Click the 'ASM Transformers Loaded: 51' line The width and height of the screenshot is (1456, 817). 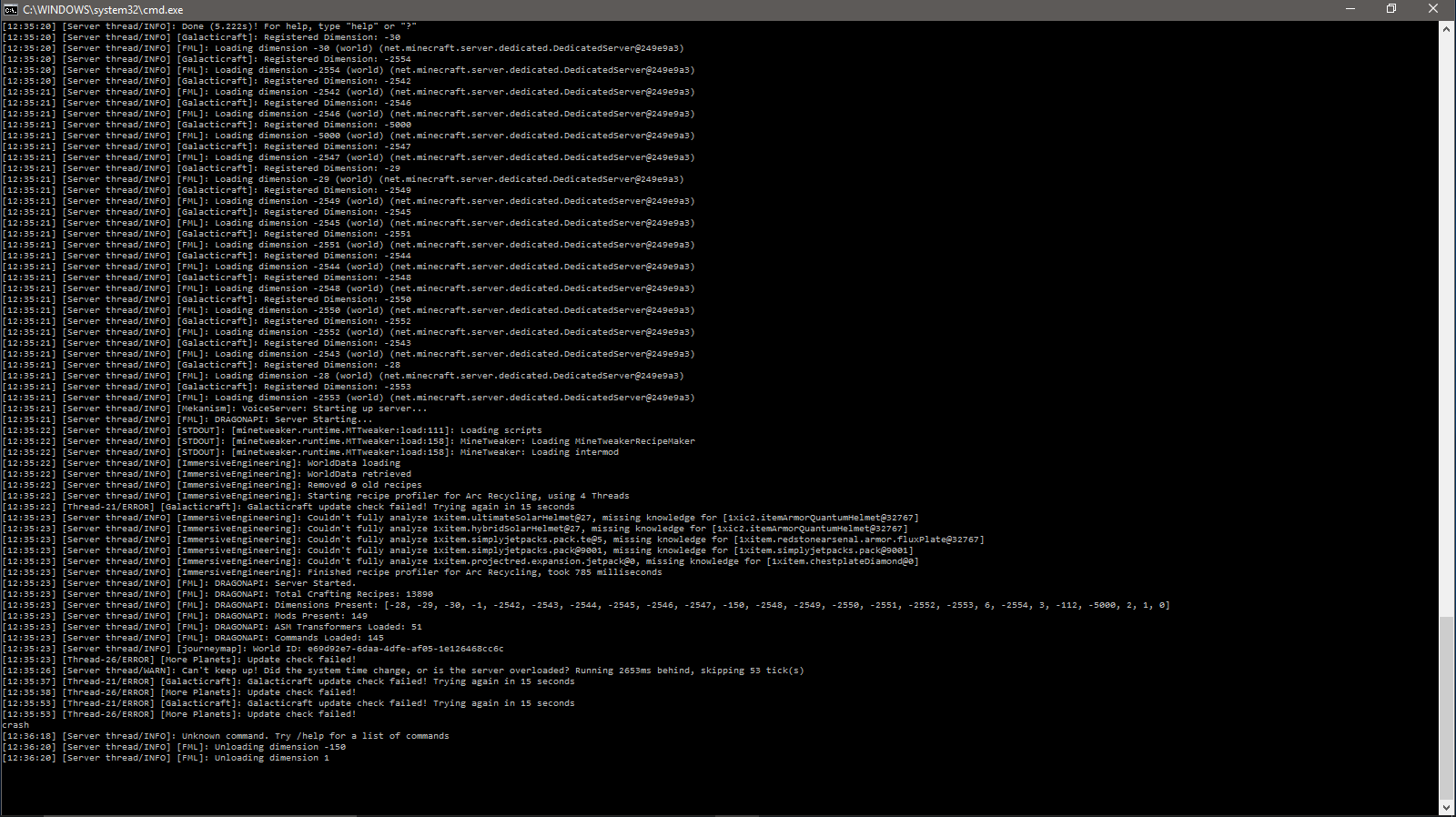coord(212,627)
